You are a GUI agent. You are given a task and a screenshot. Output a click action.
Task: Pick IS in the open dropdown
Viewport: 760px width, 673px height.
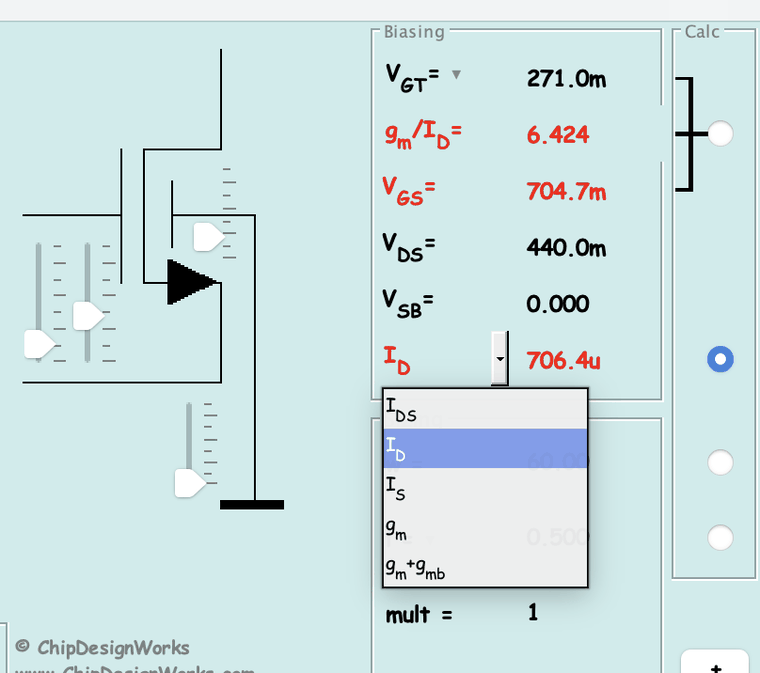coord(485,487)
